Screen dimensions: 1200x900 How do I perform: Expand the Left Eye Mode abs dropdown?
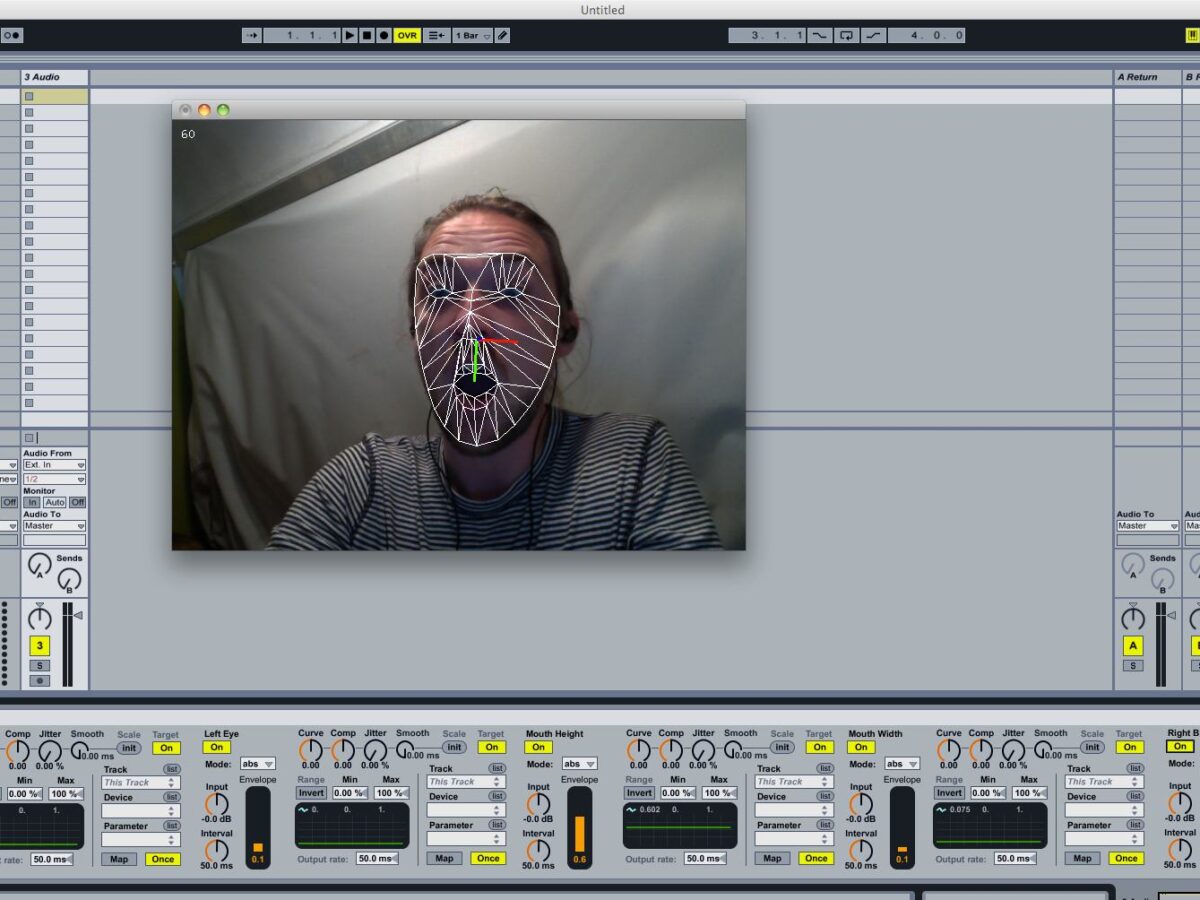[x=257, y=764]
